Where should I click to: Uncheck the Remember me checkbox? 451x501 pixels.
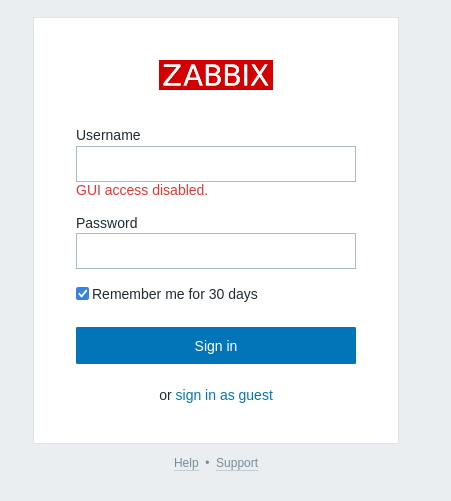(x=82, y=294)
